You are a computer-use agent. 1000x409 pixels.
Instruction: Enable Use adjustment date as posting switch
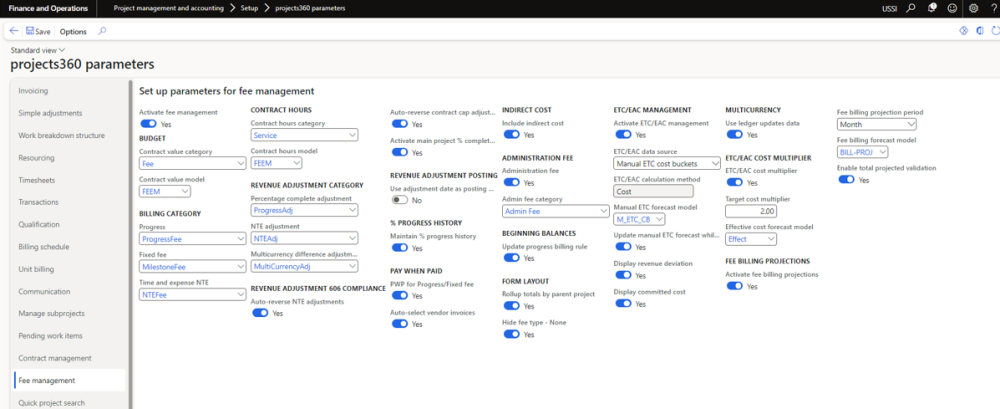coord(399,200)
